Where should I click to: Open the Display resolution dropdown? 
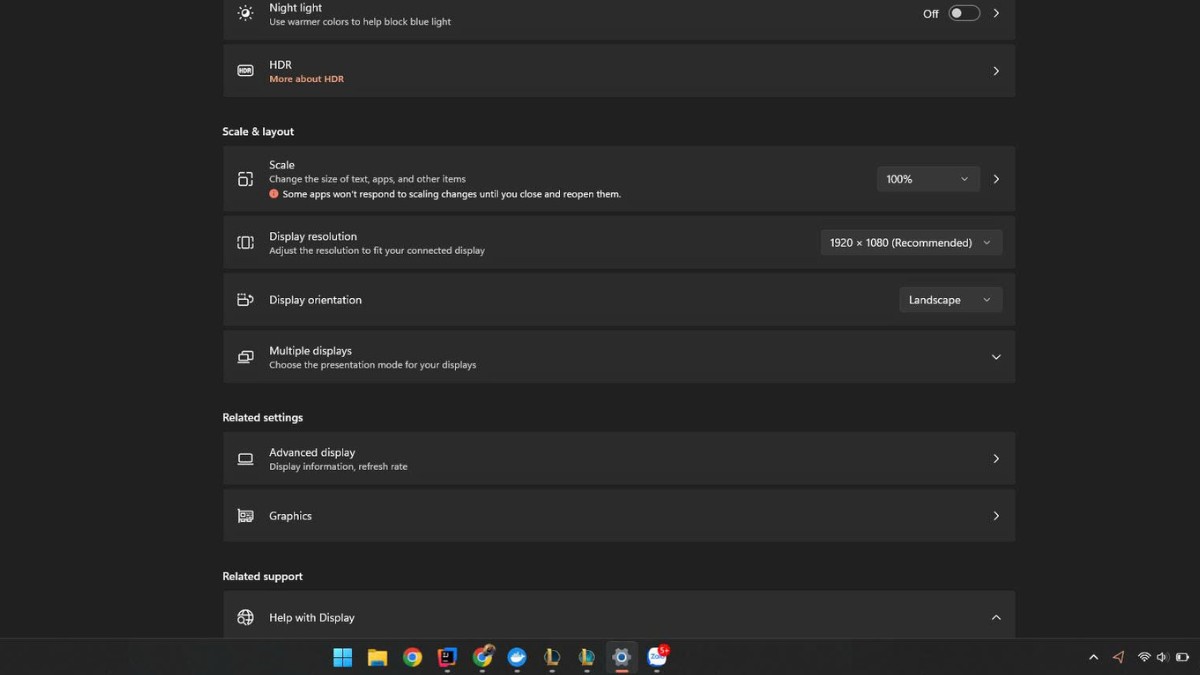click(910, 243)
